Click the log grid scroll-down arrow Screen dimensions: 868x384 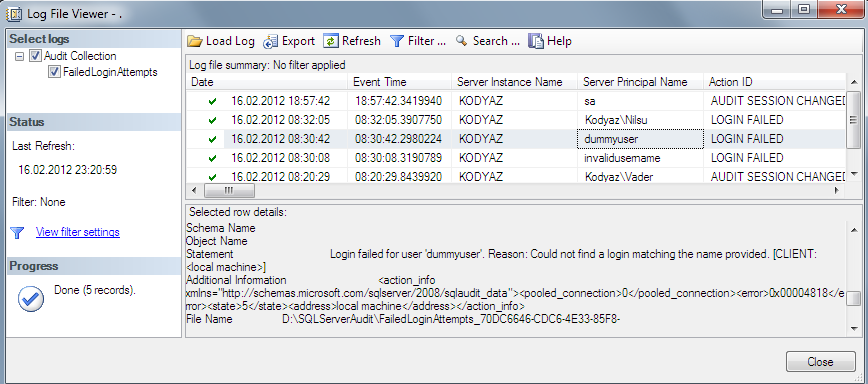[853, 174]
